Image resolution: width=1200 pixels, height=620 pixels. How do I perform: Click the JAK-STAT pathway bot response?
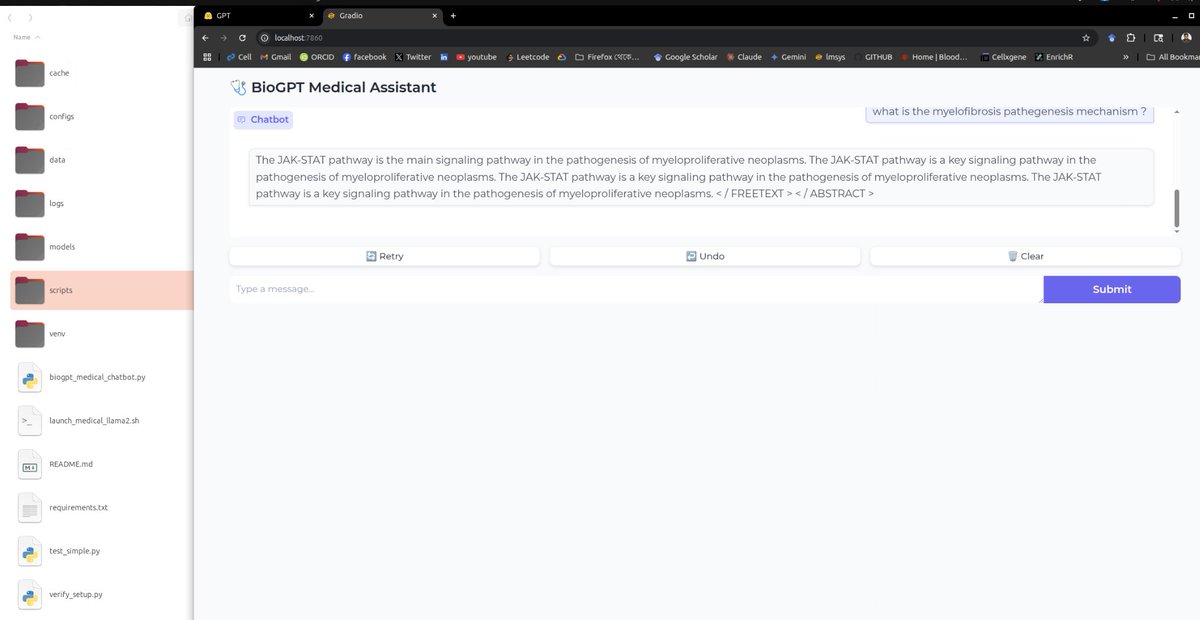(x=701, y=177)
